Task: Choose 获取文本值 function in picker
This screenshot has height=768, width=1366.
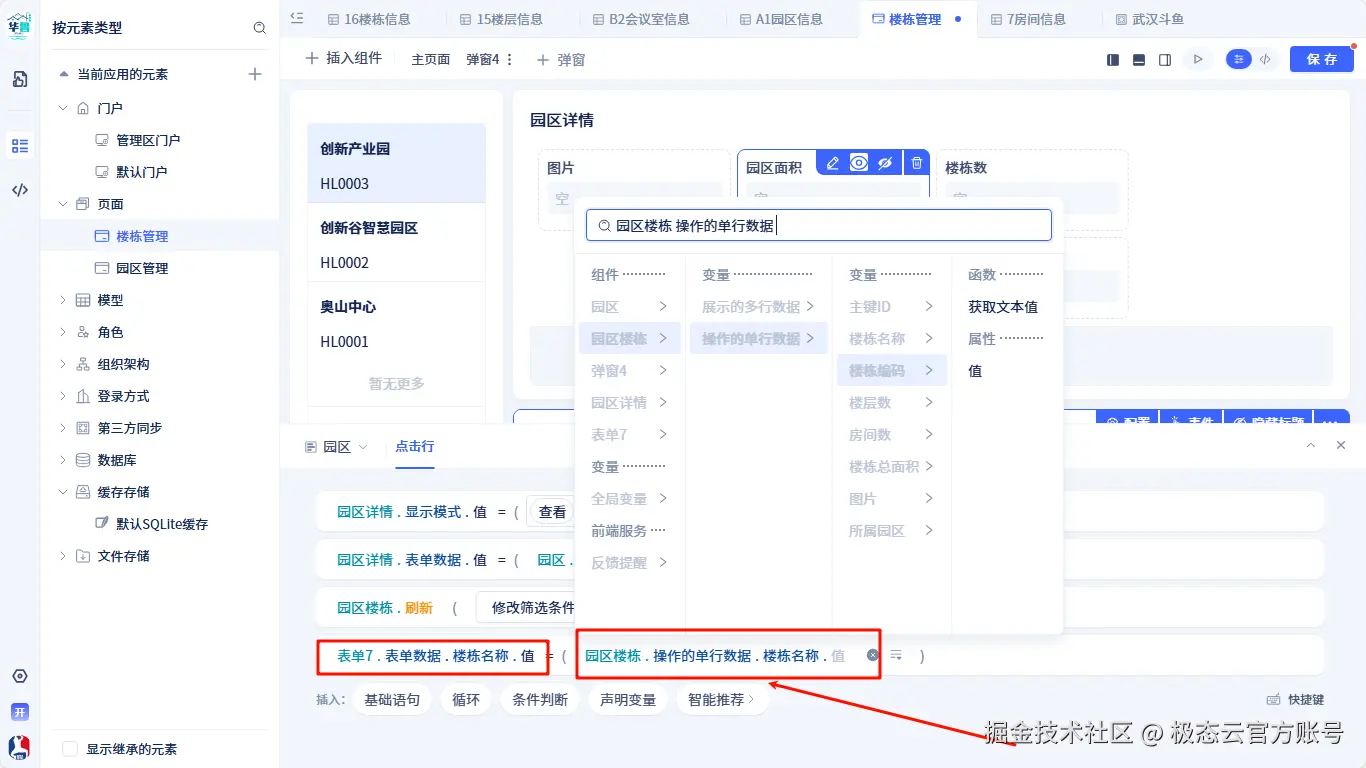Action: pyautogui.click(x=1003, y=307)
